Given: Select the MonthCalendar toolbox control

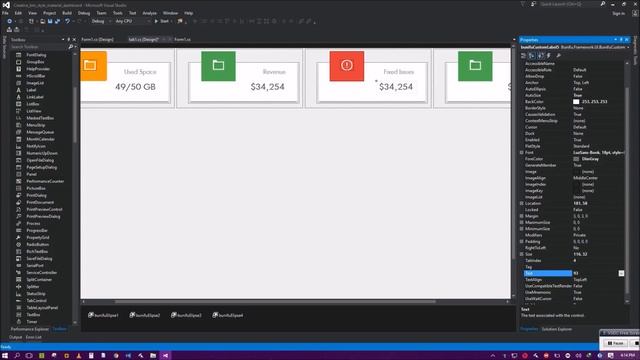Looking at the screenshot, I should click(x=40, y=139).
